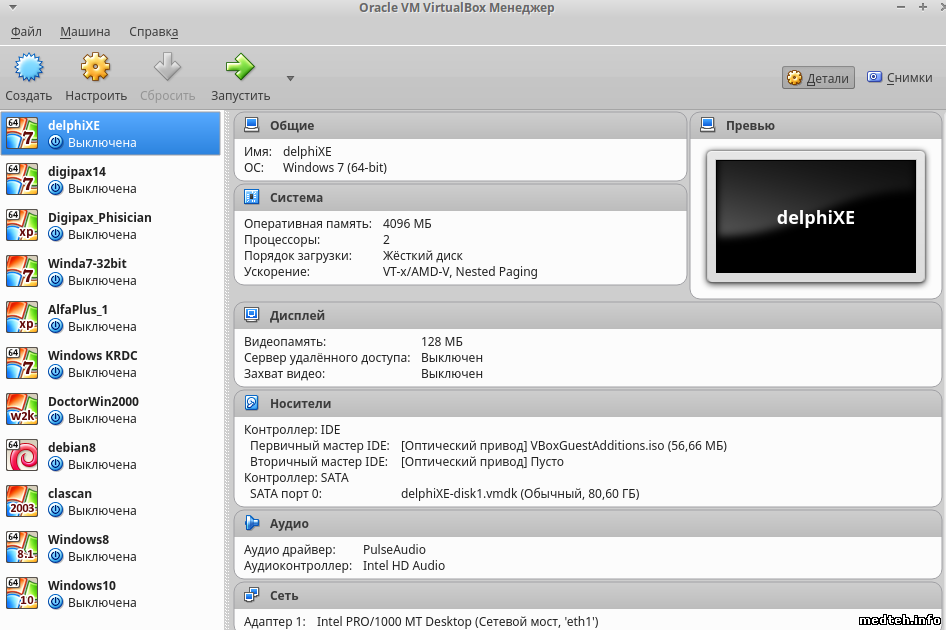This screenshot has width=946, height=630.
Task: Click the Носители storage section header
Action: point(300,404)
